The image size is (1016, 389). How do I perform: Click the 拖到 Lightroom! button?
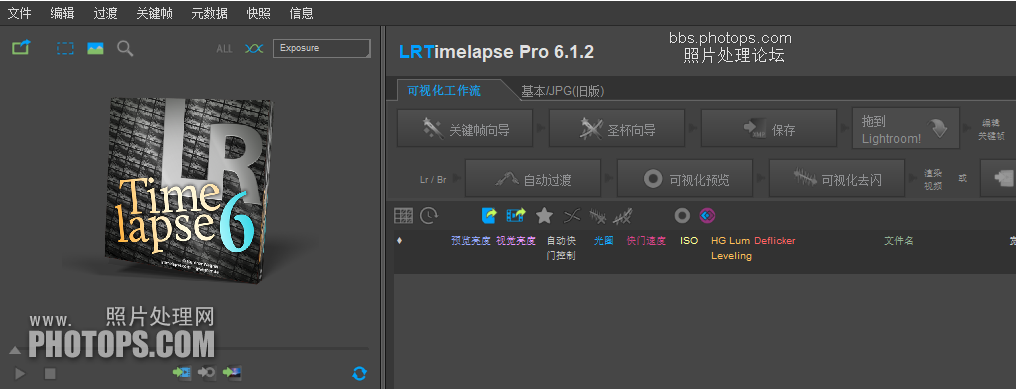click(x=906, y=128)
